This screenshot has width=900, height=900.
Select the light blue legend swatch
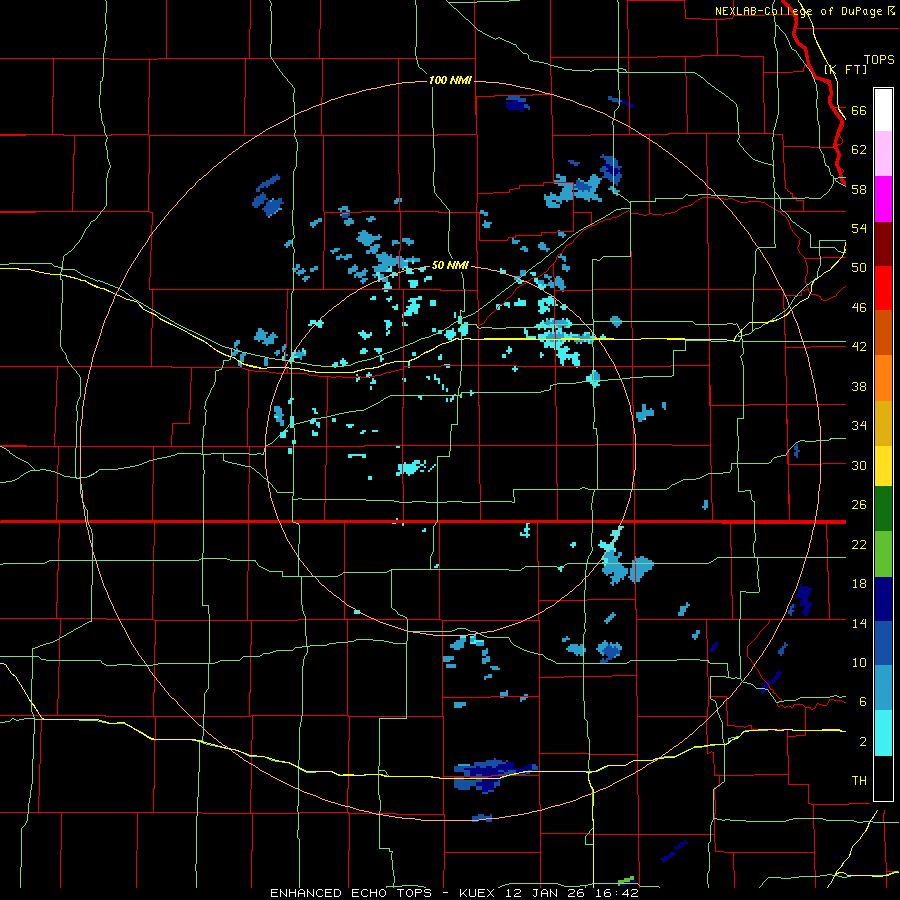pos(883,688)
